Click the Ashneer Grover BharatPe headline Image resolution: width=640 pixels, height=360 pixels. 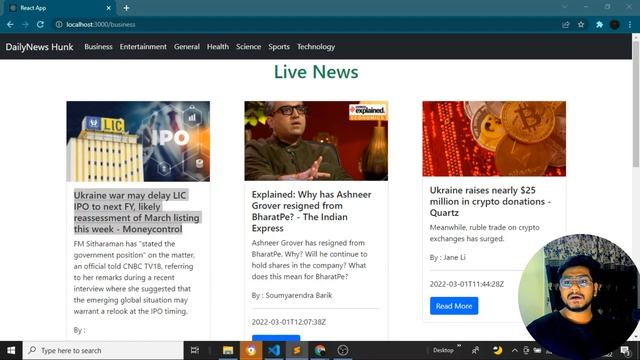(311, 211)
